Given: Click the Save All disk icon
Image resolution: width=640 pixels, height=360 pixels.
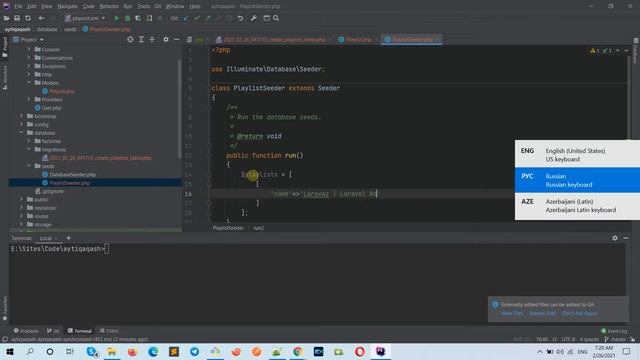Looking at the screenshot, I should [17, 18].
